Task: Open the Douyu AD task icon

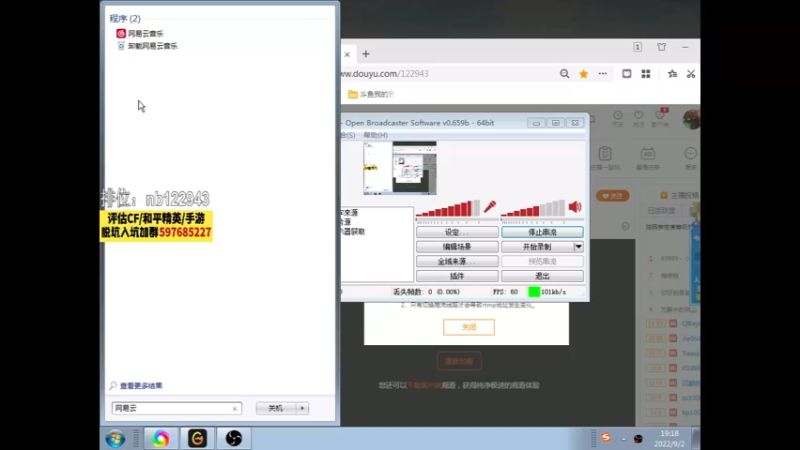Action: (647, 158)
